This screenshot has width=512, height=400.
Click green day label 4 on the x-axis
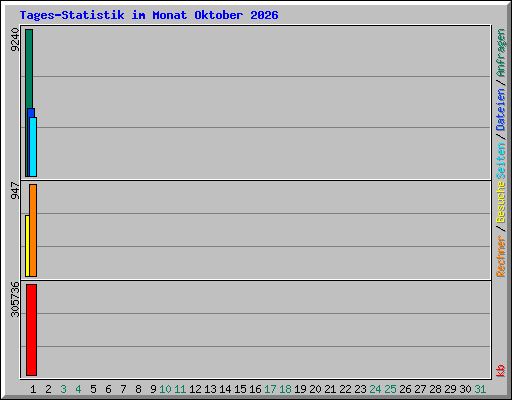coord(78,389)
